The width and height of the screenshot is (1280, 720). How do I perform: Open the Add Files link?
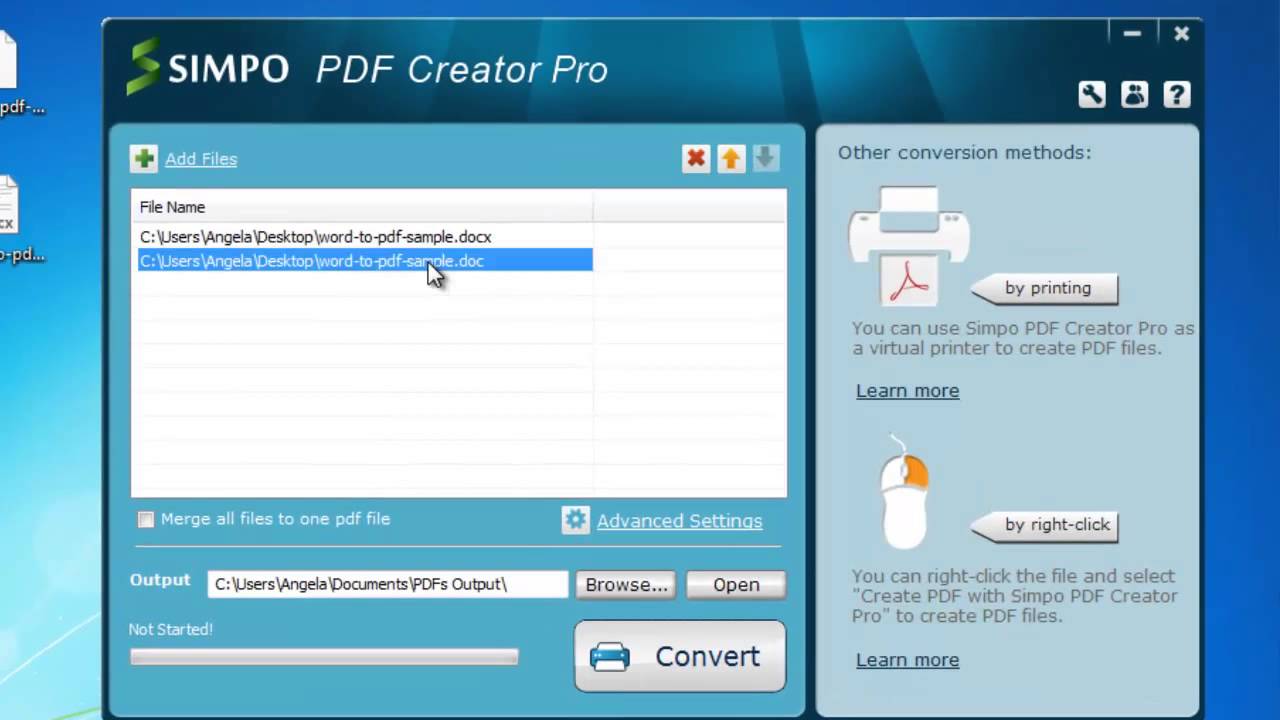(x=201, y=159)
